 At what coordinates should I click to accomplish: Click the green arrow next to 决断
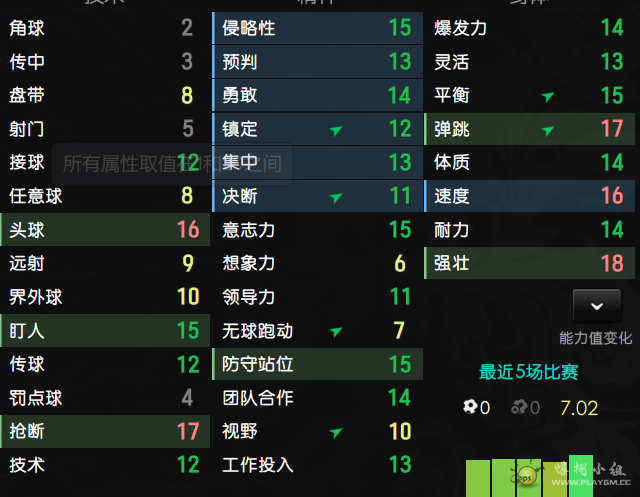point(335,197)
